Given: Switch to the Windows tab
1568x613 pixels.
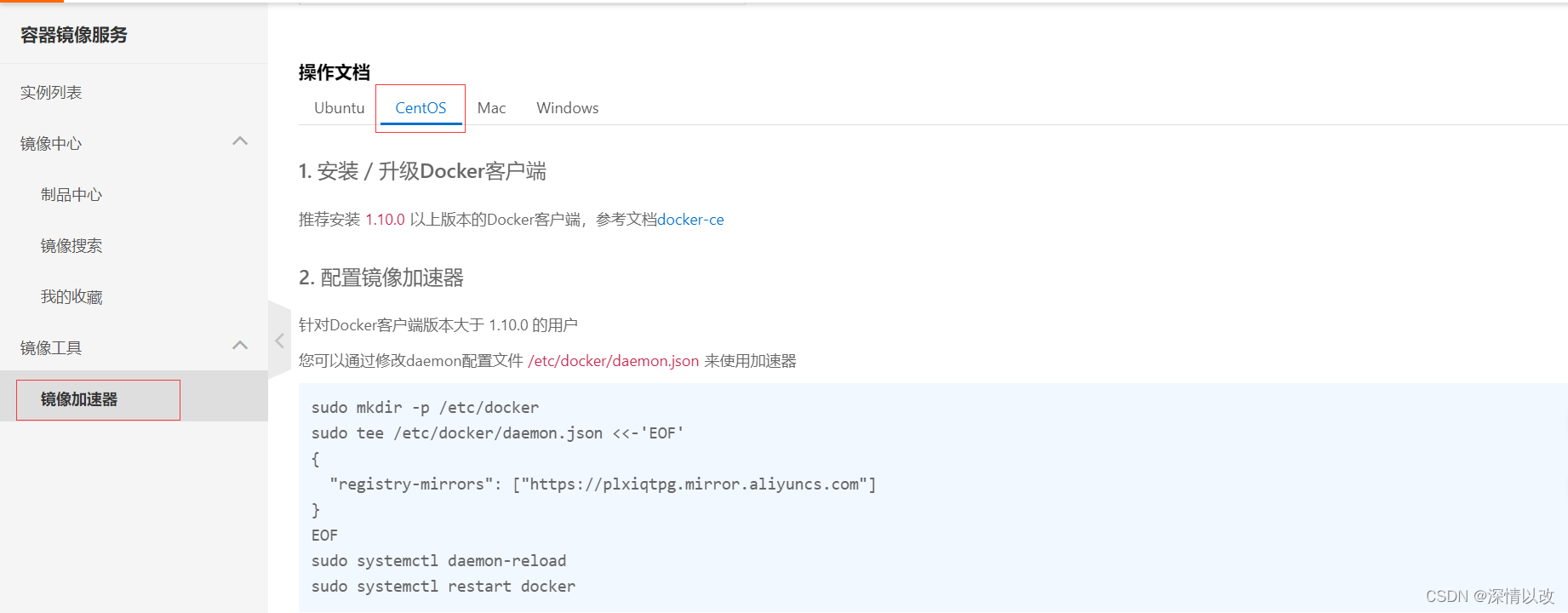Looking at the screenshot, I should (x=567, y=108).
